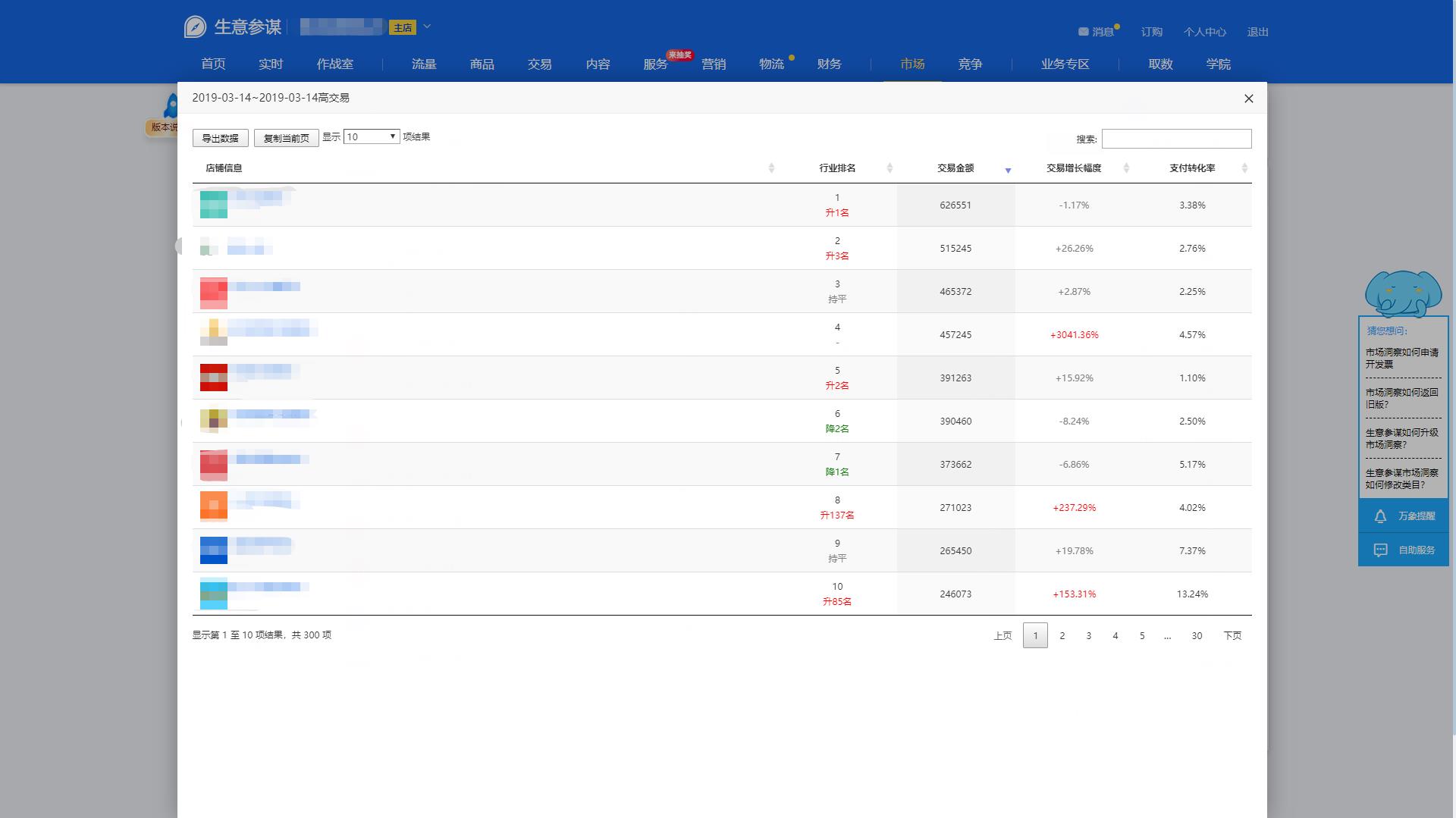1456x818 pixels.
Task: Open the 取数 tab
Action: [x=1160, y=64]
